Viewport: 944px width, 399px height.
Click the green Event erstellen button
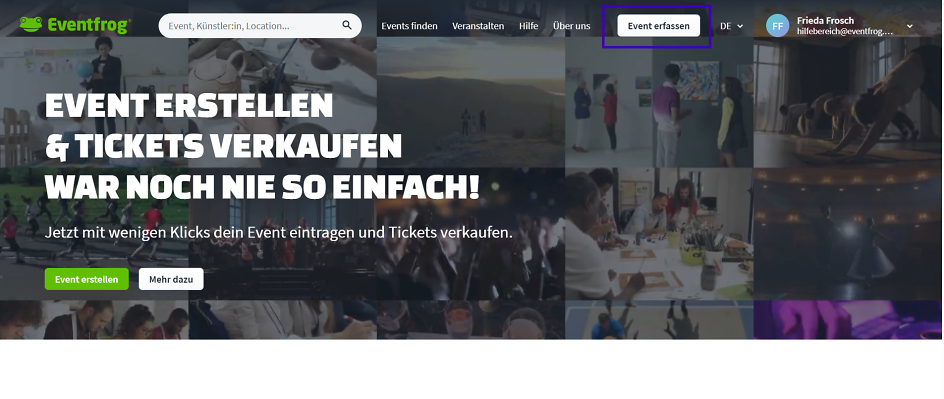coord(87,279)
